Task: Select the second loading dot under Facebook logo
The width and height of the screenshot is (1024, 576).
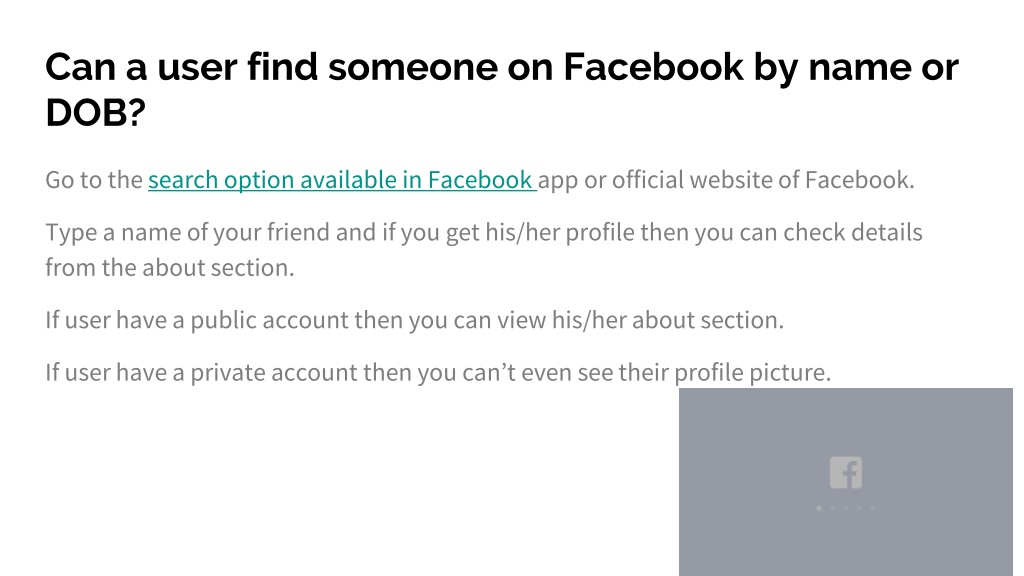Action: click(x=832, y=508)
